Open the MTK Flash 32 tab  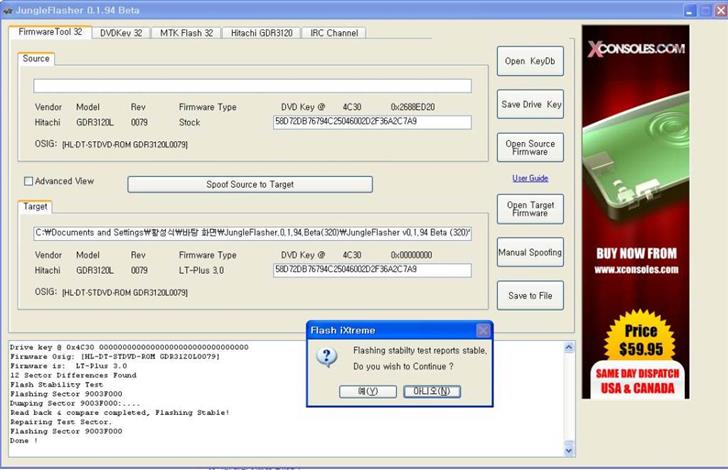pyautogui.click(x=186, y=33)
